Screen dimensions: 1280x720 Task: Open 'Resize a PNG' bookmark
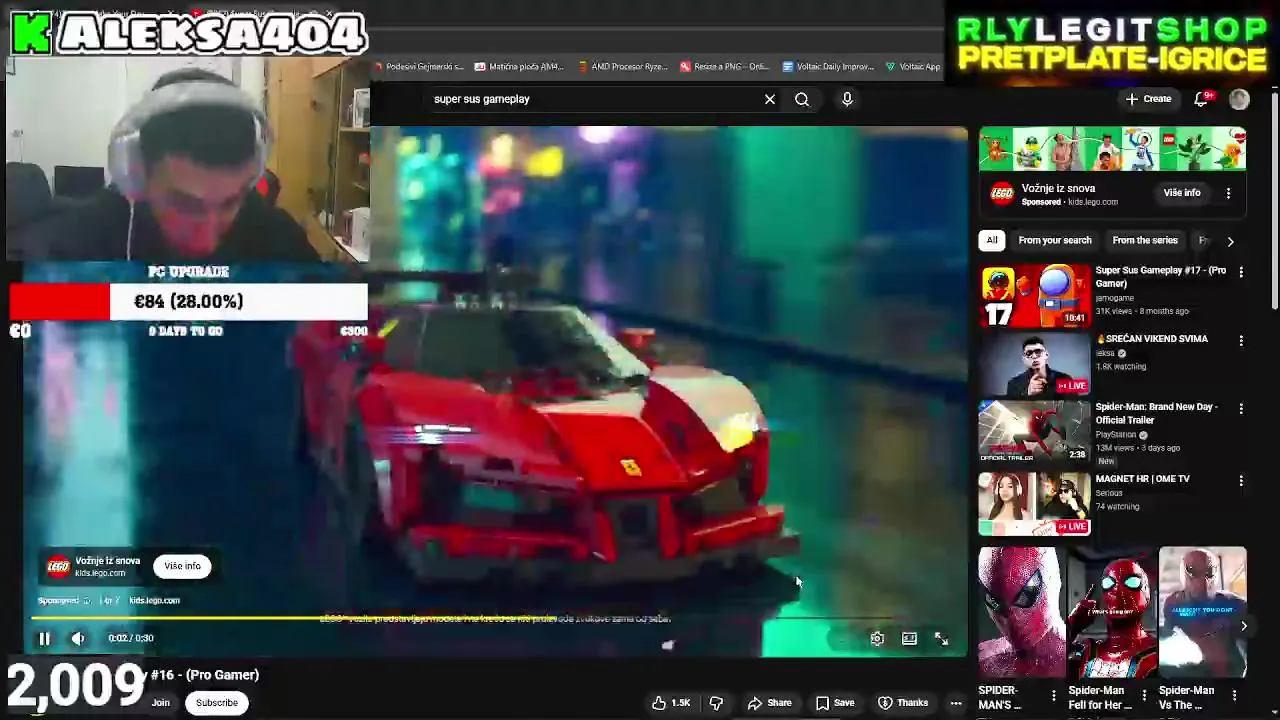725,67
